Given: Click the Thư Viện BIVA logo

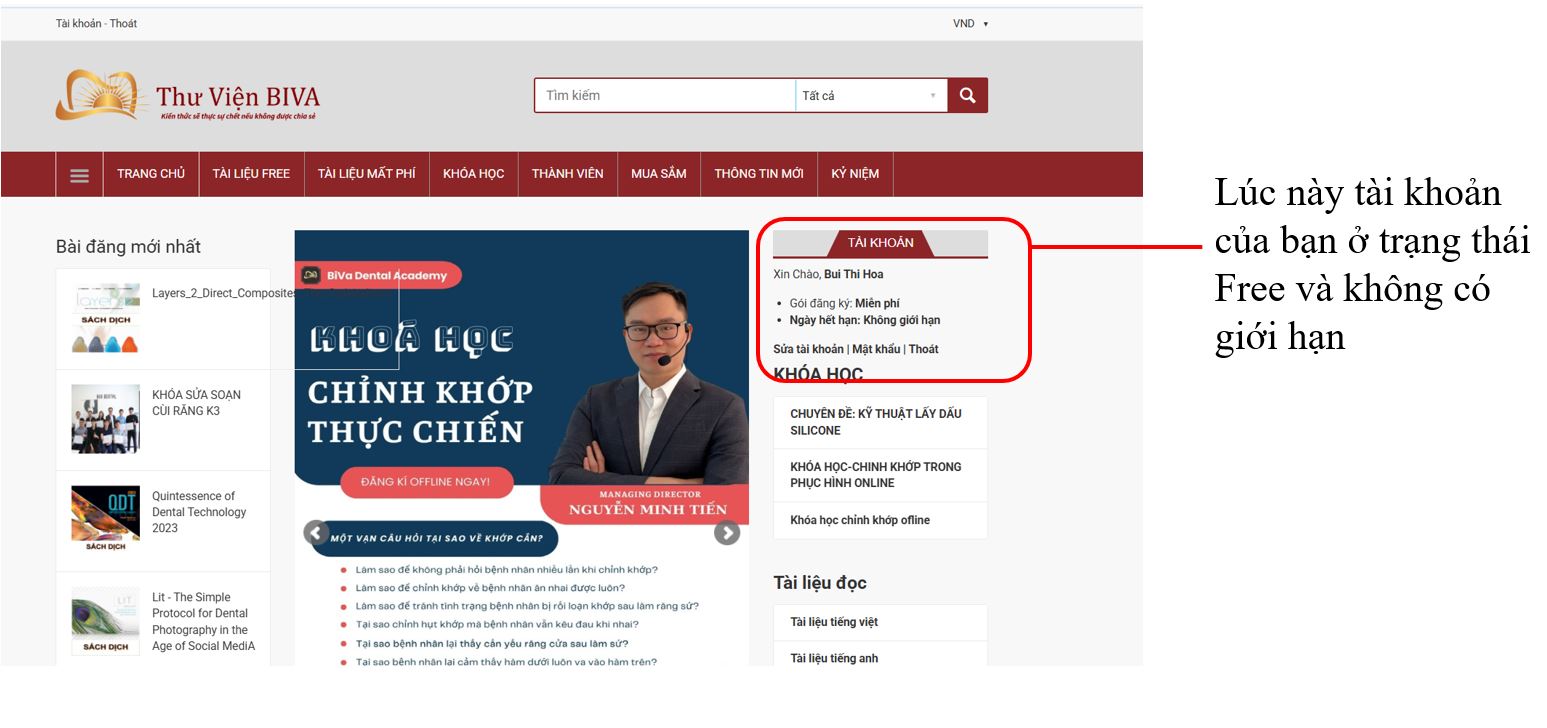Looking at the screenshot, I should pos(188,96).
